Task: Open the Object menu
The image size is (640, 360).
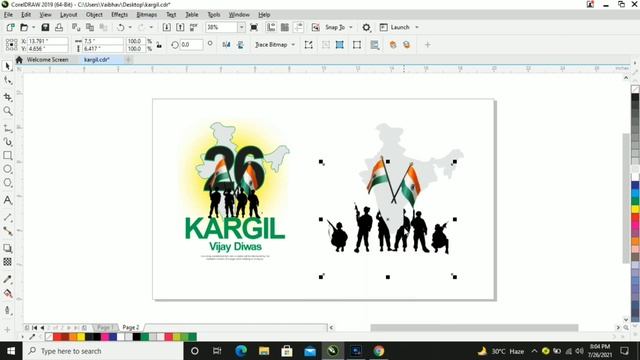Action: [94, 15]
